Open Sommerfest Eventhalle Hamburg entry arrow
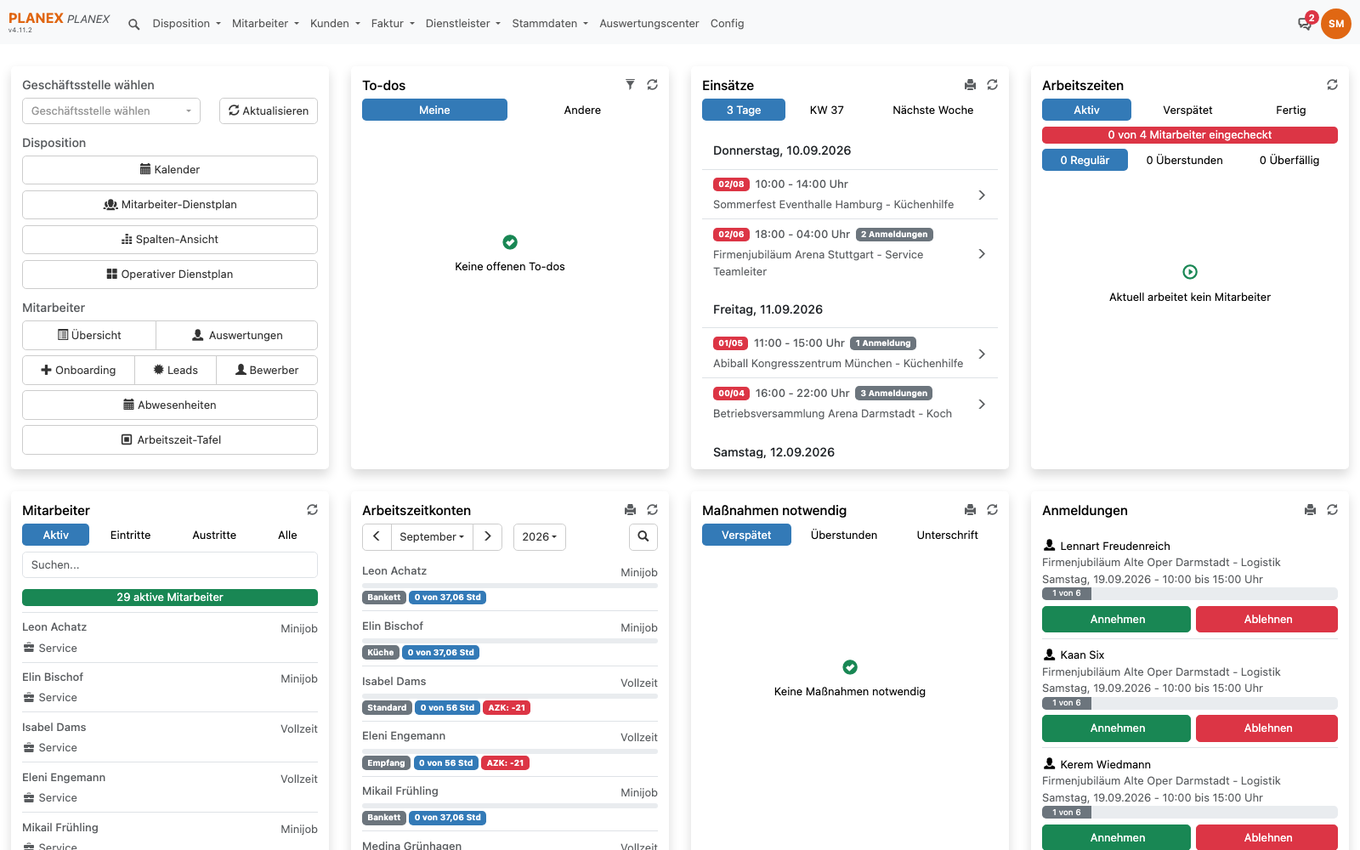This screenshot has height=850, width=1360. 982,195
